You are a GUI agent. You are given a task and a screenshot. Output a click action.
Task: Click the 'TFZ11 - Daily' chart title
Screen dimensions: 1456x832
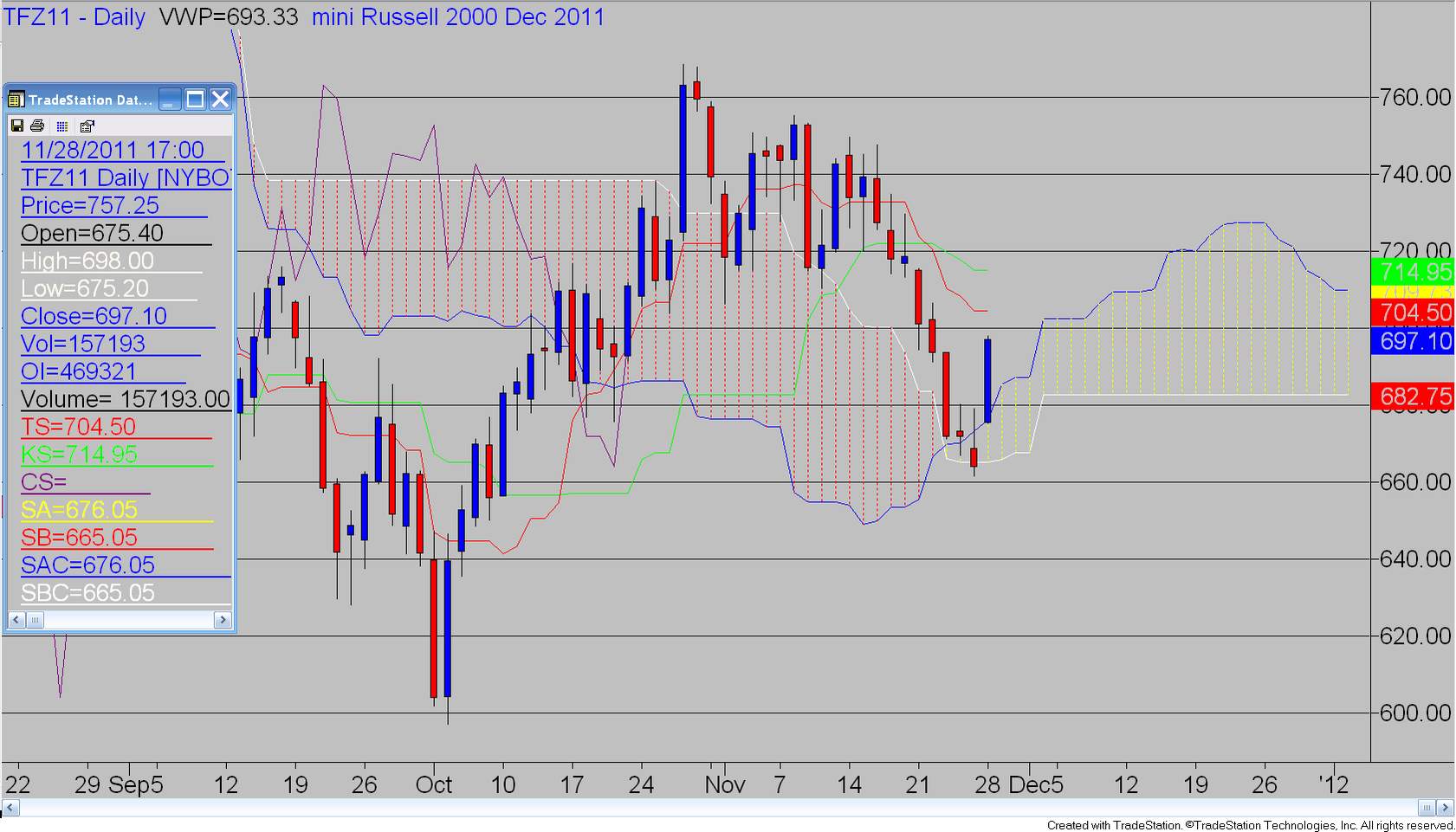pyautogui.click(x=75, y=17)
